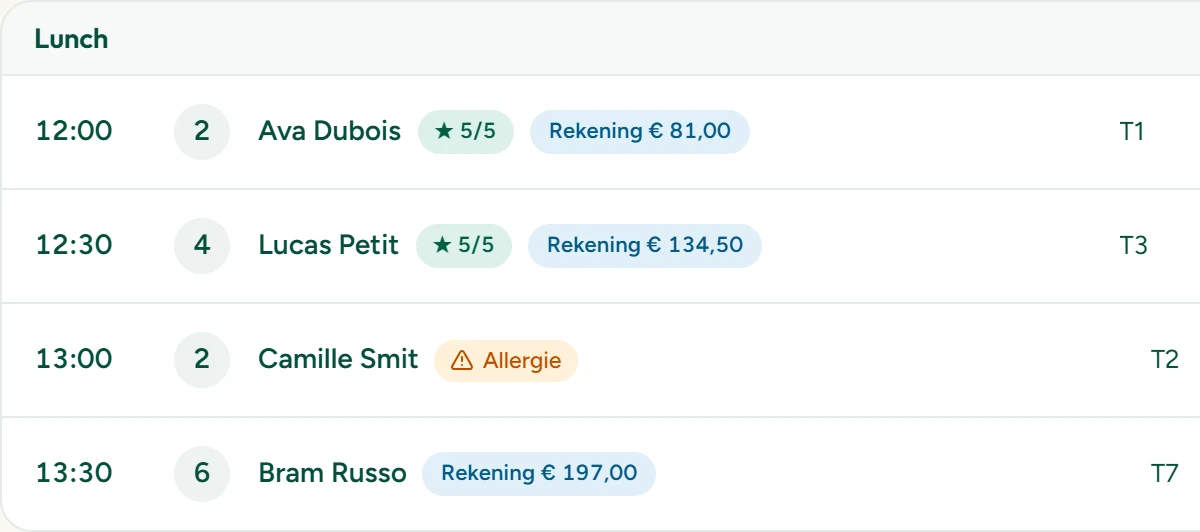Select the party size 2 circle for Camille Smit
1200x532 pixels.
pos(202,360)
